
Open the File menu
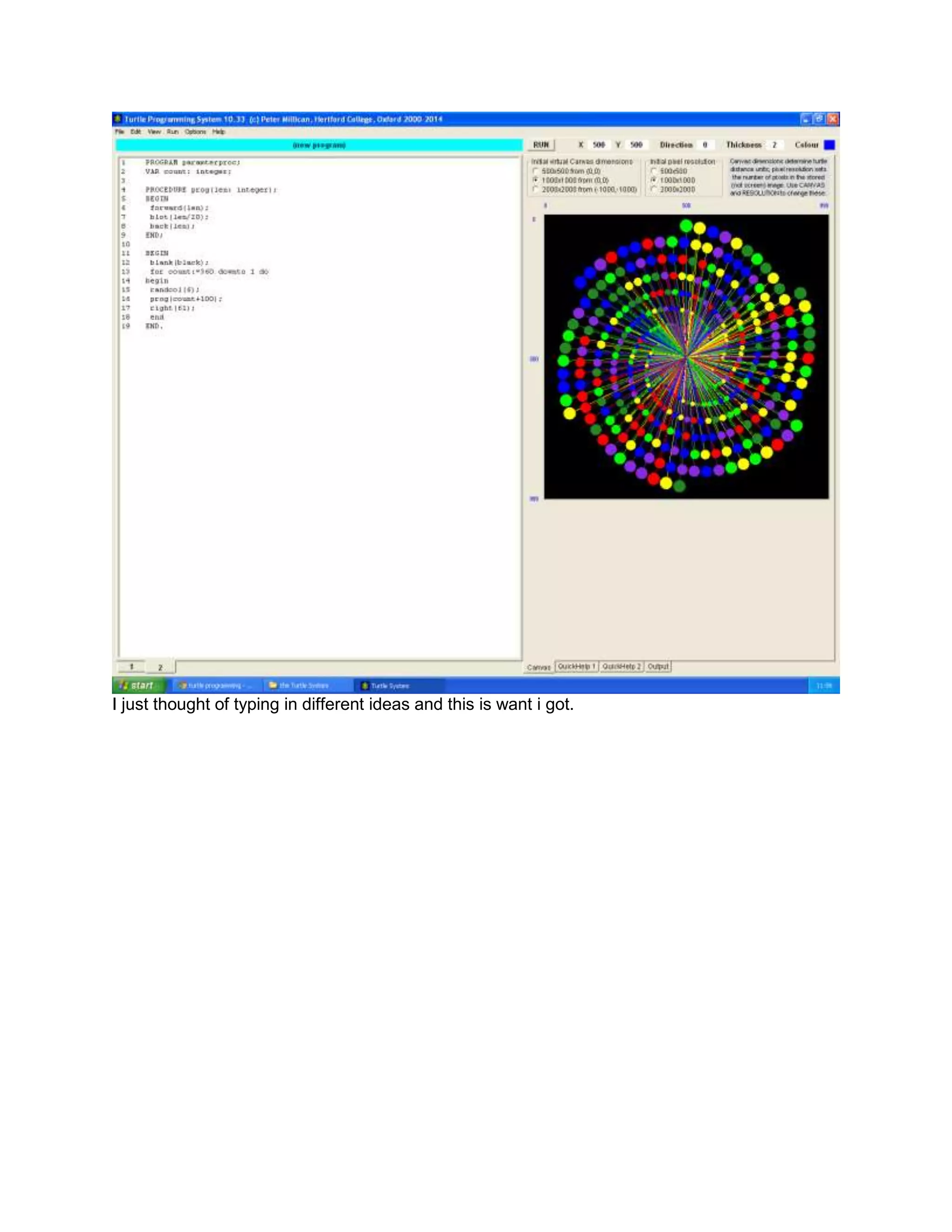tap(119, 132)
